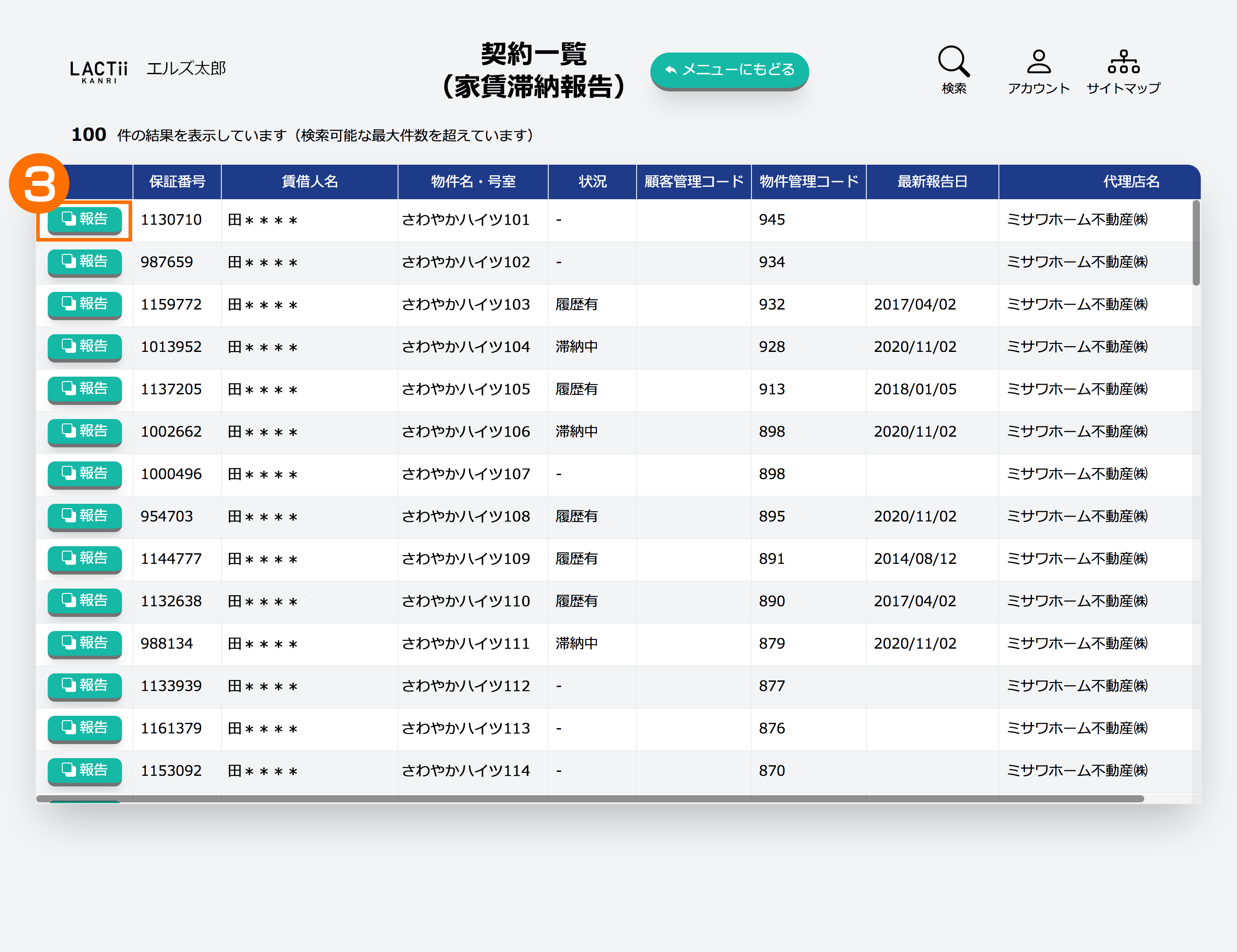Open the report for さわやかハイツ108
This screenshot has height=952, width=1237.
pos(85,516)
